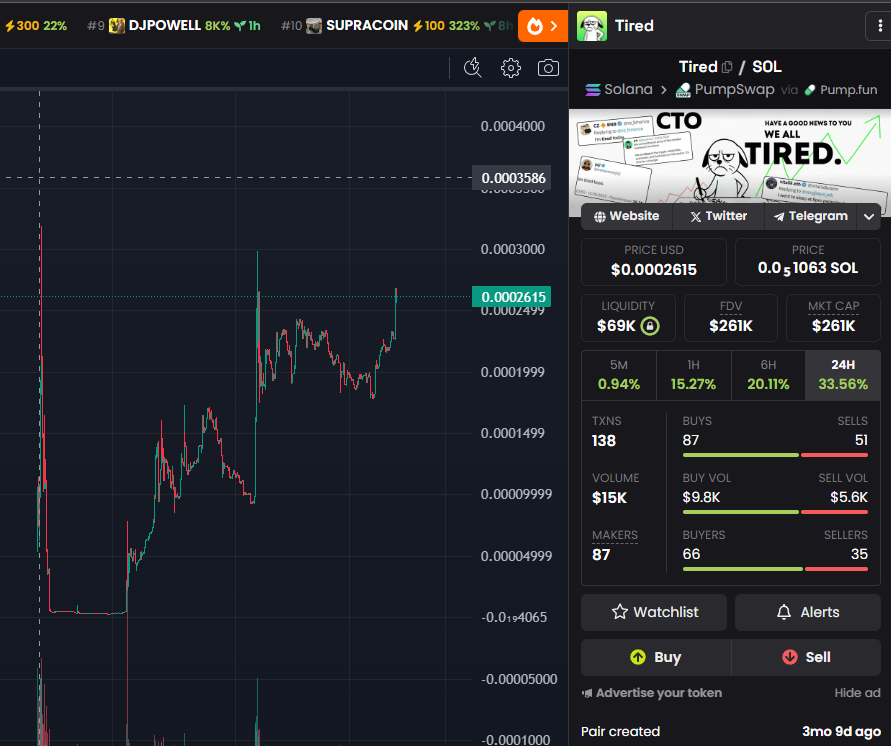This screenshot has height=746, width=891.
Task: Copy Tired token address icon
Action: point(727,67)
